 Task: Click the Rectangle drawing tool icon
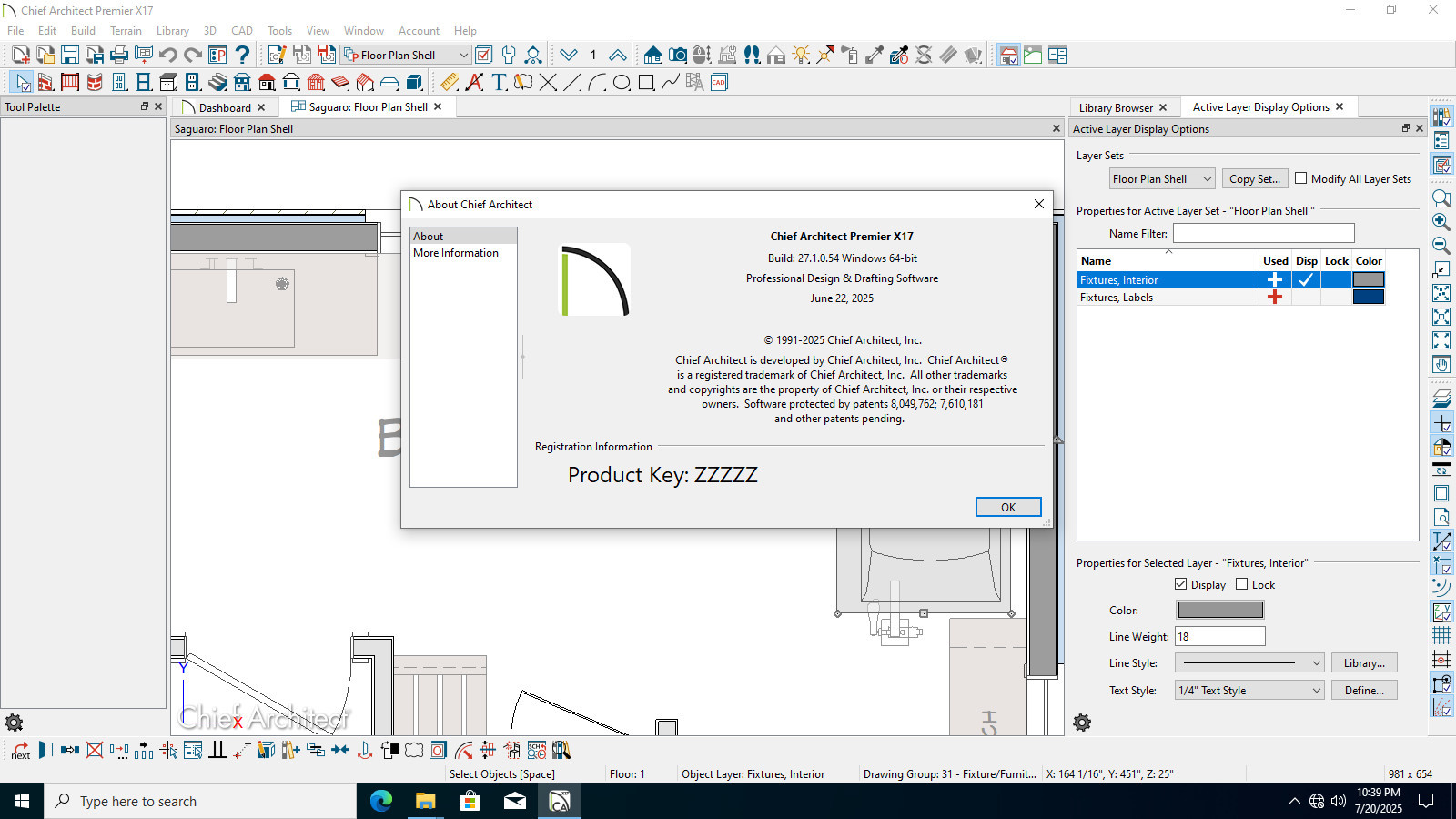point(646,82)
